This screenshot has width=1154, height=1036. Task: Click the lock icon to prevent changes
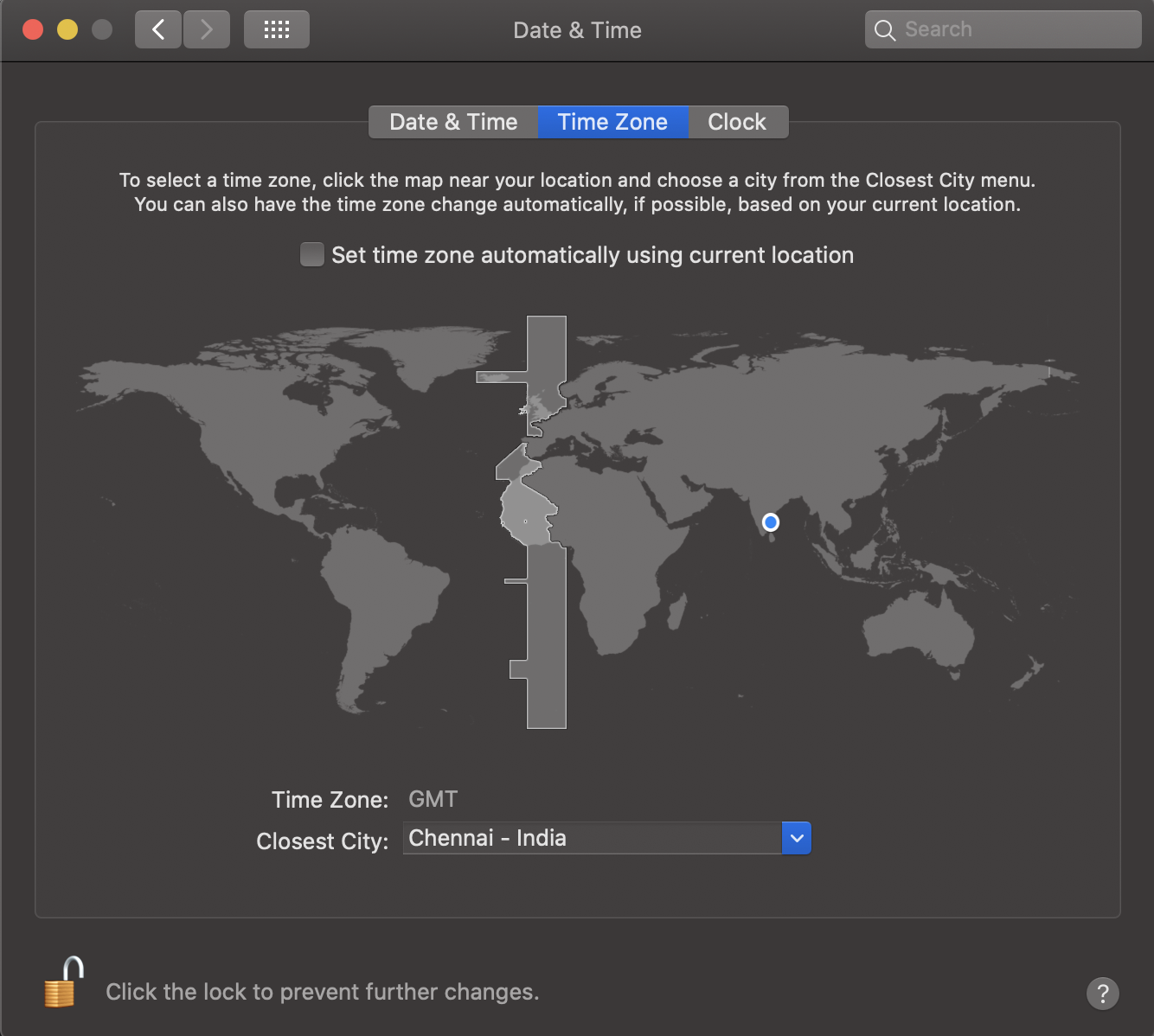coord(64,982)
